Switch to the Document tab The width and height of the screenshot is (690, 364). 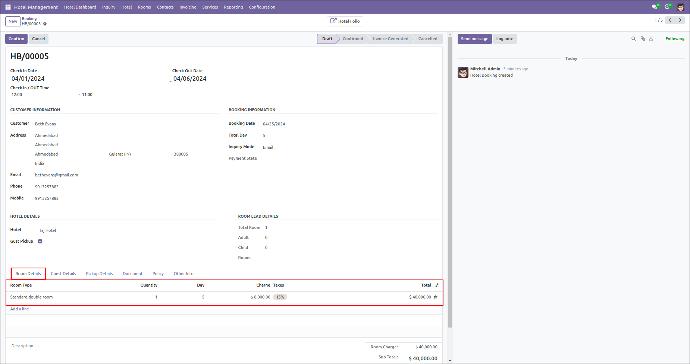[x=132, y=274]
